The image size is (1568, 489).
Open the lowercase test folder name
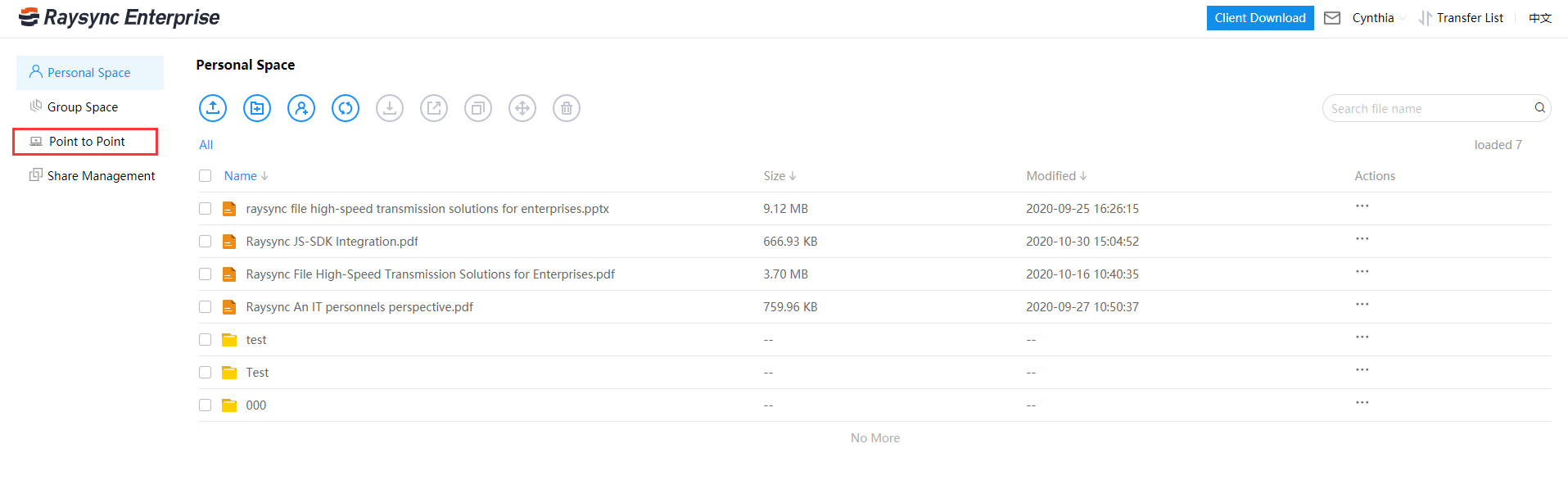tap(256, 340)
